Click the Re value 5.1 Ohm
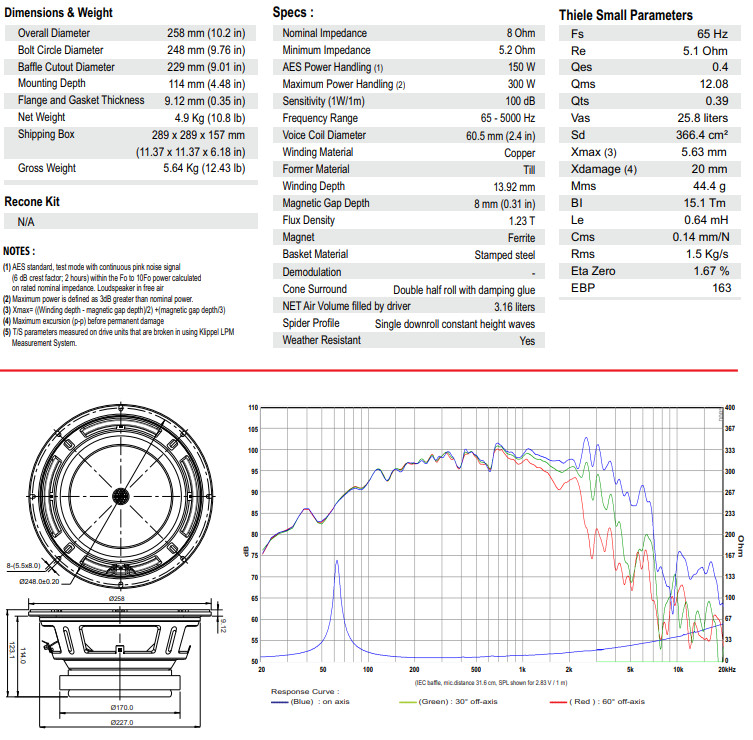Screen dimensions: 753x740 pyautogui.click(x=705, y=51)
